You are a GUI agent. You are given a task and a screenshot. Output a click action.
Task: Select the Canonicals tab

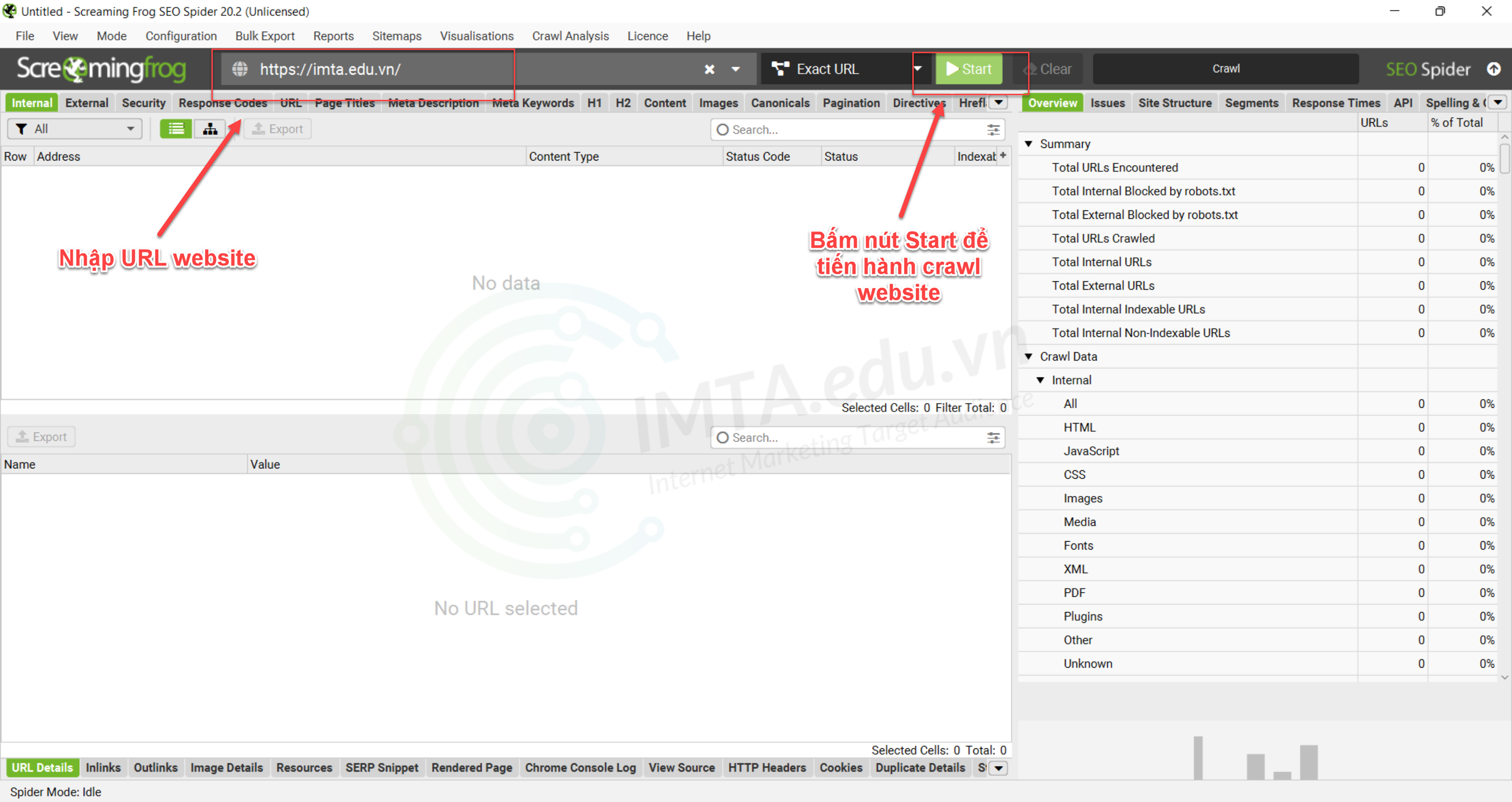[780, 103]
